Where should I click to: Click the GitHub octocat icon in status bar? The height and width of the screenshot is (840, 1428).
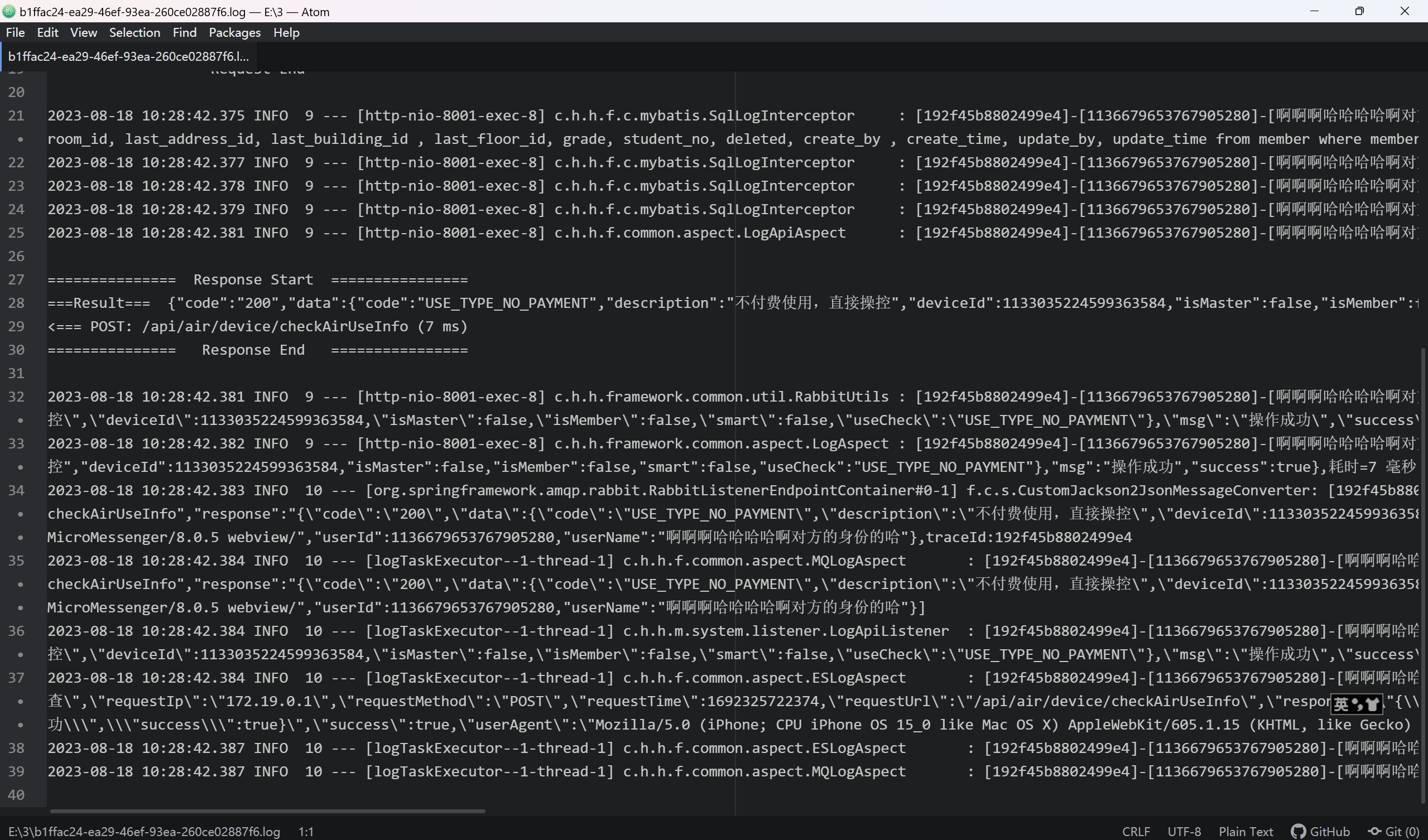pos(1299,832)
